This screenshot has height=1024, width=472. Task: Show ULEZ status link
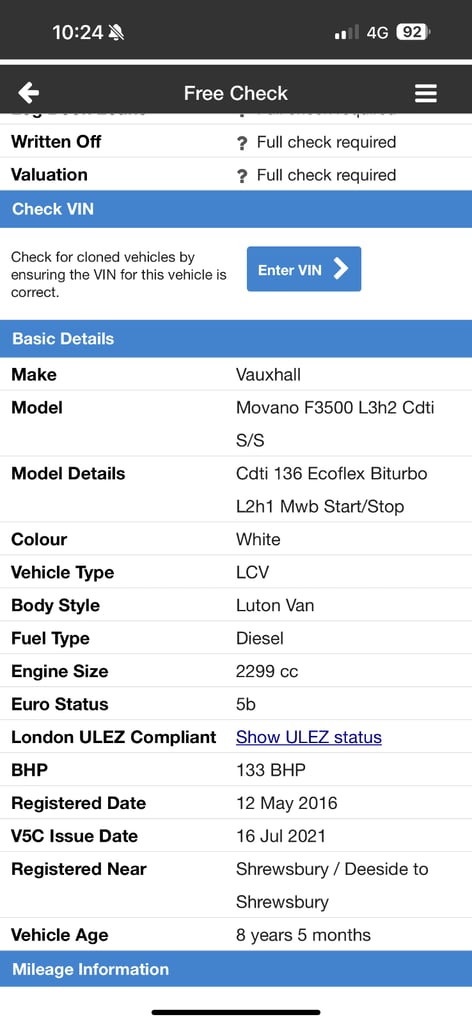click(x=309, y=737)
